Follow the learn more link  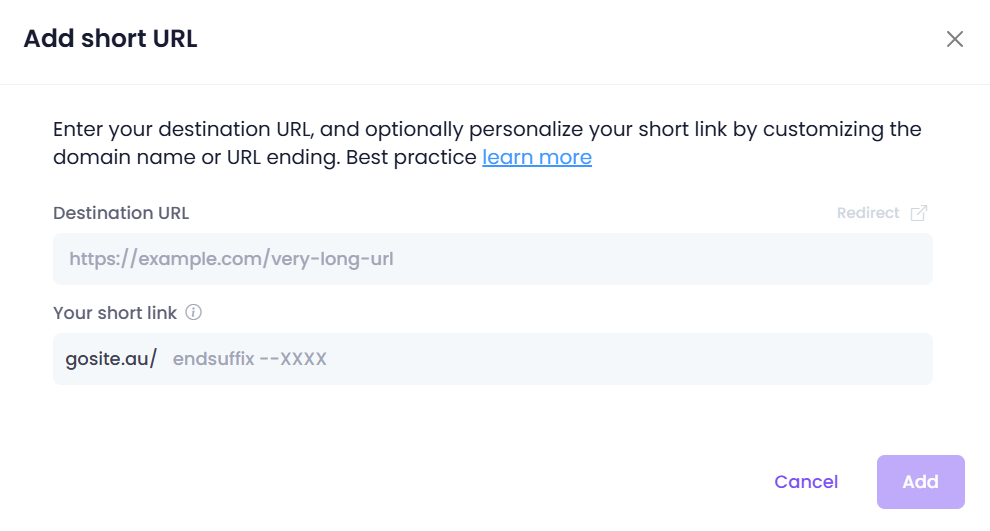pyautogui.click(x=537, y=157)
